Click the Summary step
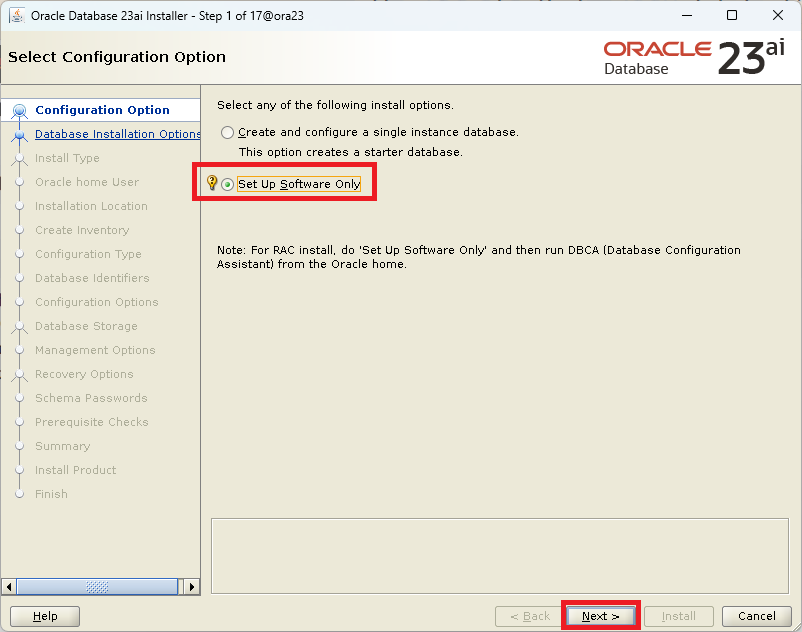This screenshot has height=632, width=802. point(62,446)
